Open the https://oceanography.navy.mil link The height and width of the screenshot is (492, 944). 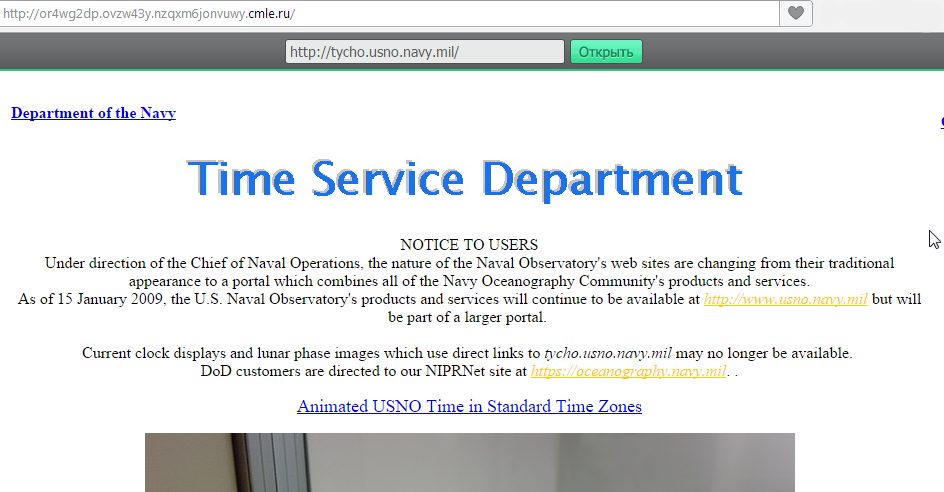[x=628, y=371]
